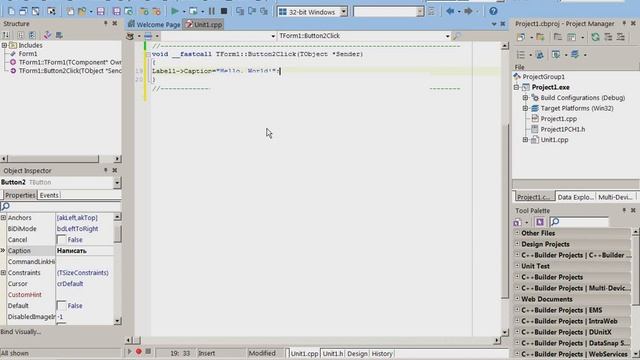The image size is (640, 360).
Task: Click the Save All toolbar icon
Action: click(117, 11)
